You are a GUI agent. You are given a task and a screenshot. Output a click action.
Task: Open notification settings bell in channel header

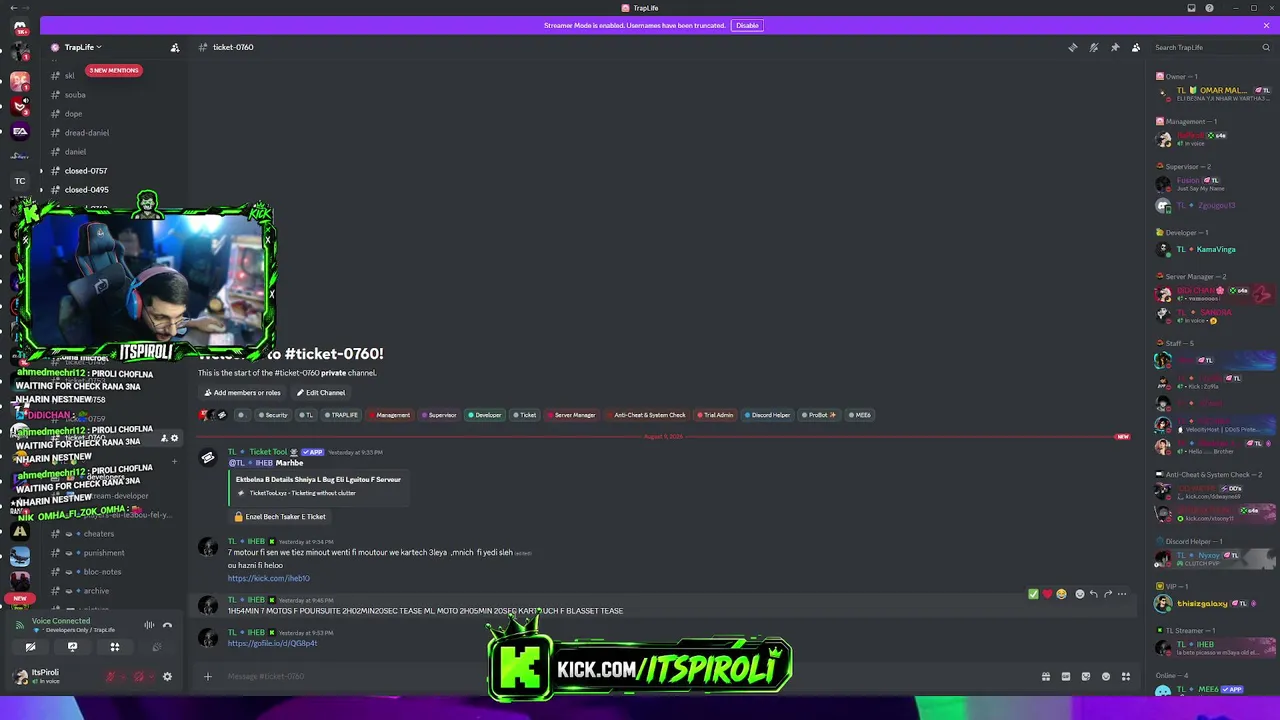point(1094,47)
